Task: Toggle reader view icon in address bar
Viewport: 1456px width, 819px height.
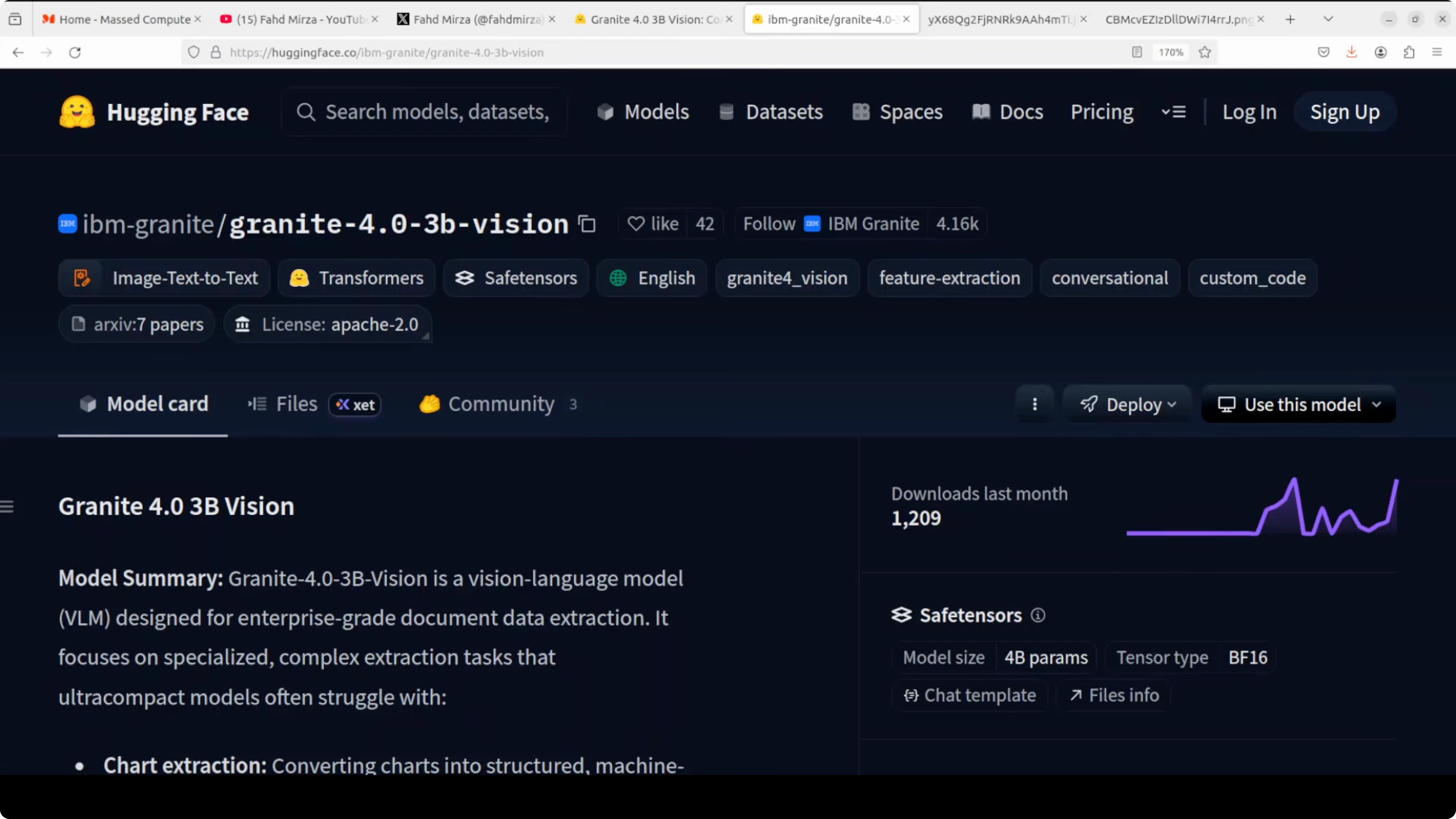Action: point(1137,53)
